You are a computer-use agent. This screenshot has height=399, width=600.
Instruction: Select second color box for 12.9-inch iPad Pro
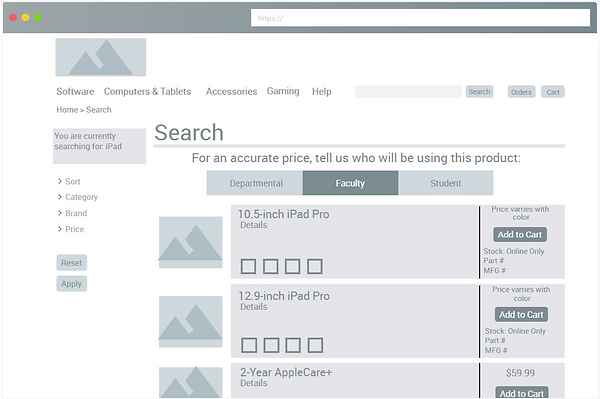[271, 345]
